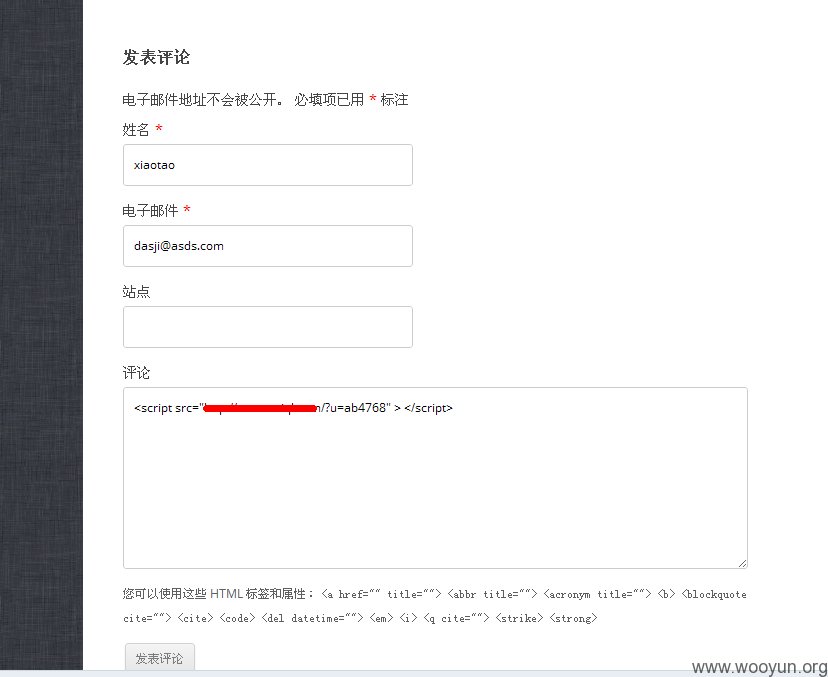Click the 姓名 field label

click(x=136, y=129)
